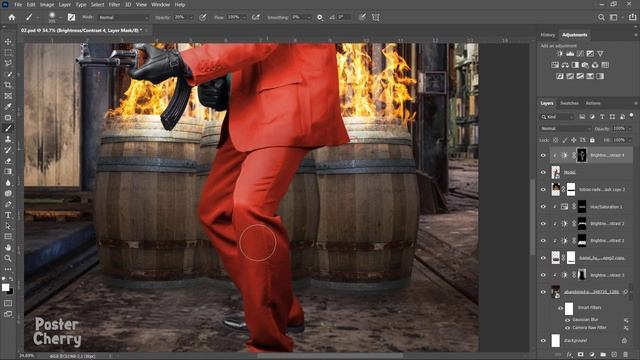Image resolution: width=640 pixels, height=360 pixels.
Task: Add a Vibrance adjustment
Action: tap(600, 53)
